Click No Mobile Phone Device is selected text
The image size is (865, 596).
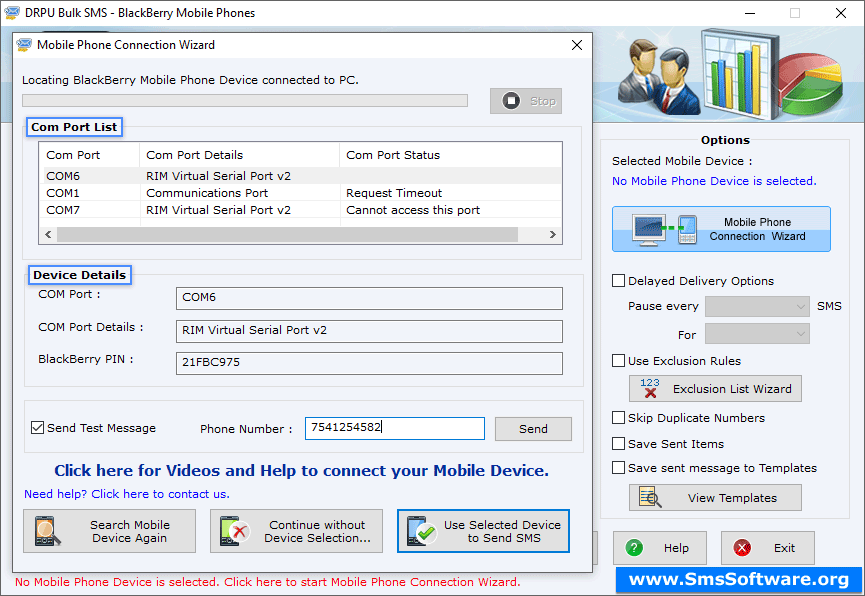pyautogui.click(x=714, y=181)
